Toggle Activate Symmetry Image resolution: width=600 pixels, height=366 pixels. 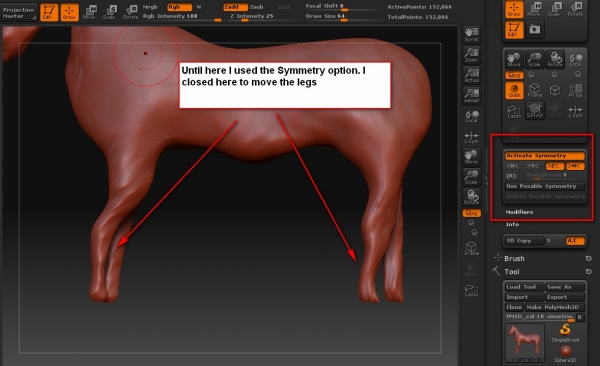[x=545, y=156]
